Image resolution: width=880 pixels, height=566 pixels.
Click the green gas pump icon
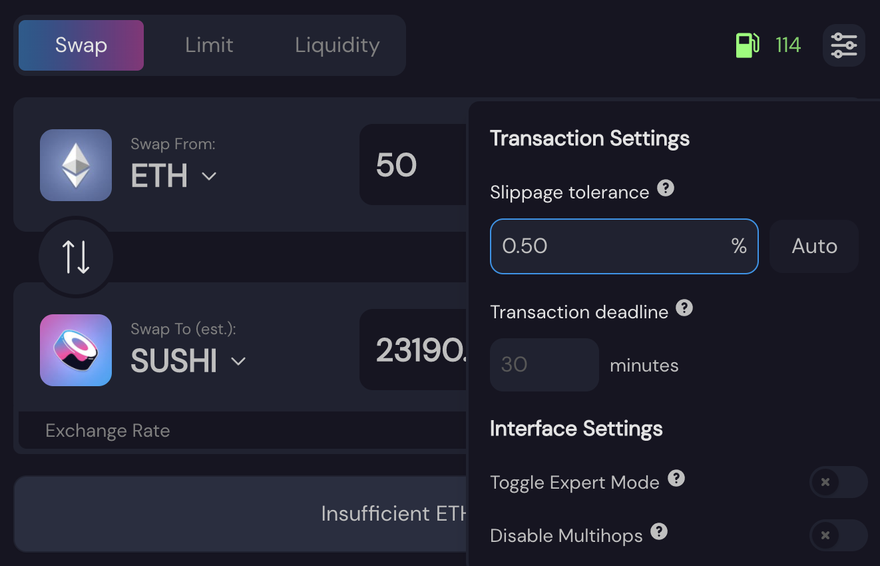tap(748, 45)
